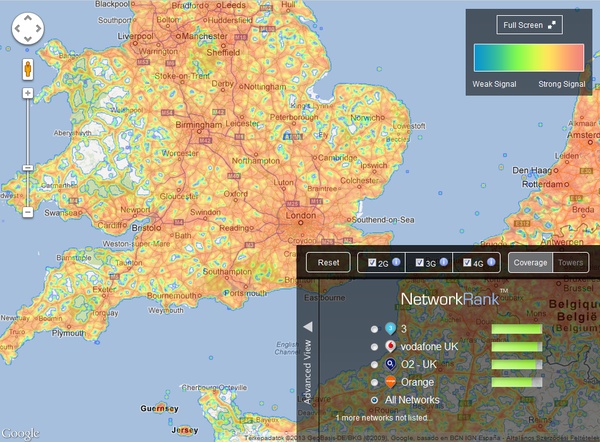Select the O2 - UK radio button
This screenshot has width=600, height=442.
coord(374,364)
